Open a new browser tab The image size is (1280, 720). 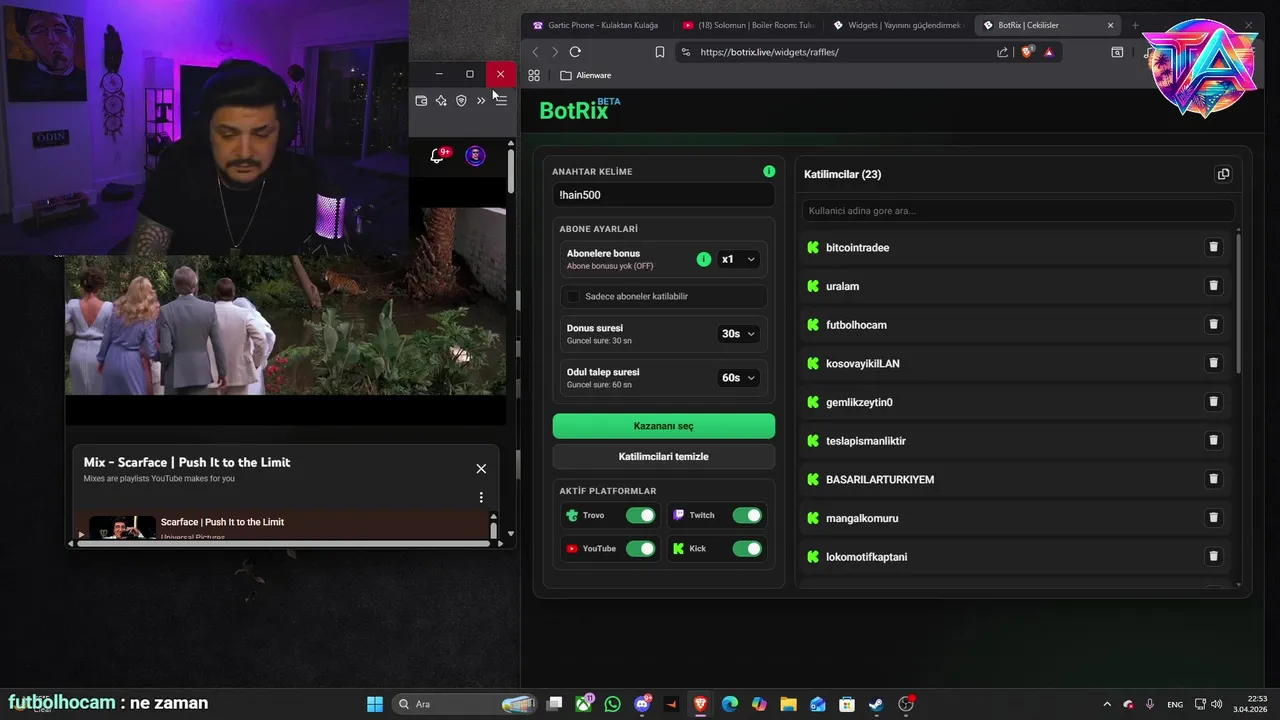[1135, 25]
